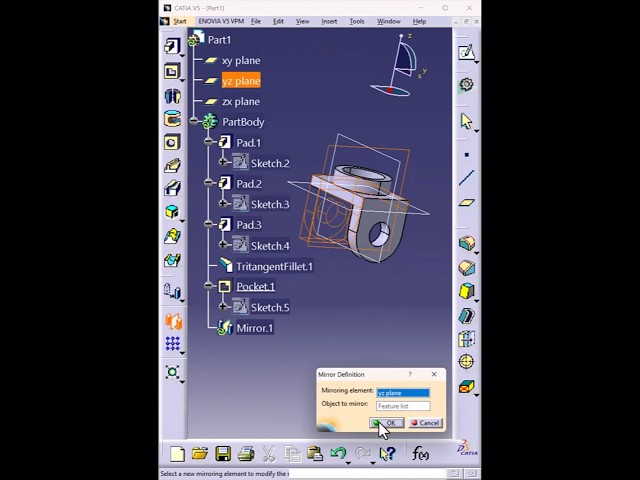The image size is (640, 480).
Task: Select xy plane in the tree
Action: coord(241,60)
